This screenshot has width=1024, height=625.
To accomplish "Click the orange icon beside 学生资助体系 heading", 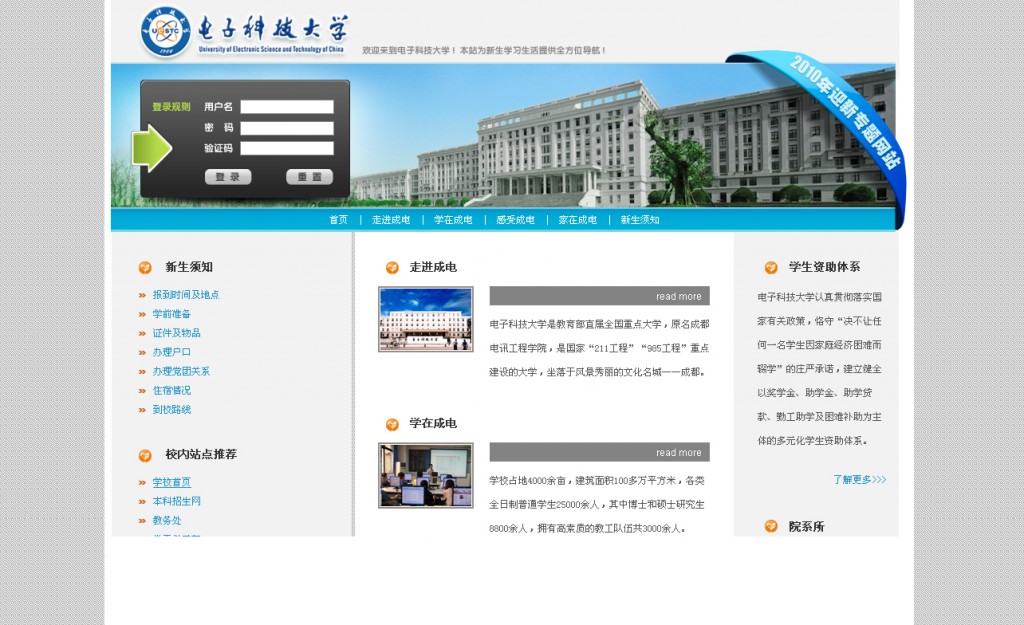I will click(771, 267).
